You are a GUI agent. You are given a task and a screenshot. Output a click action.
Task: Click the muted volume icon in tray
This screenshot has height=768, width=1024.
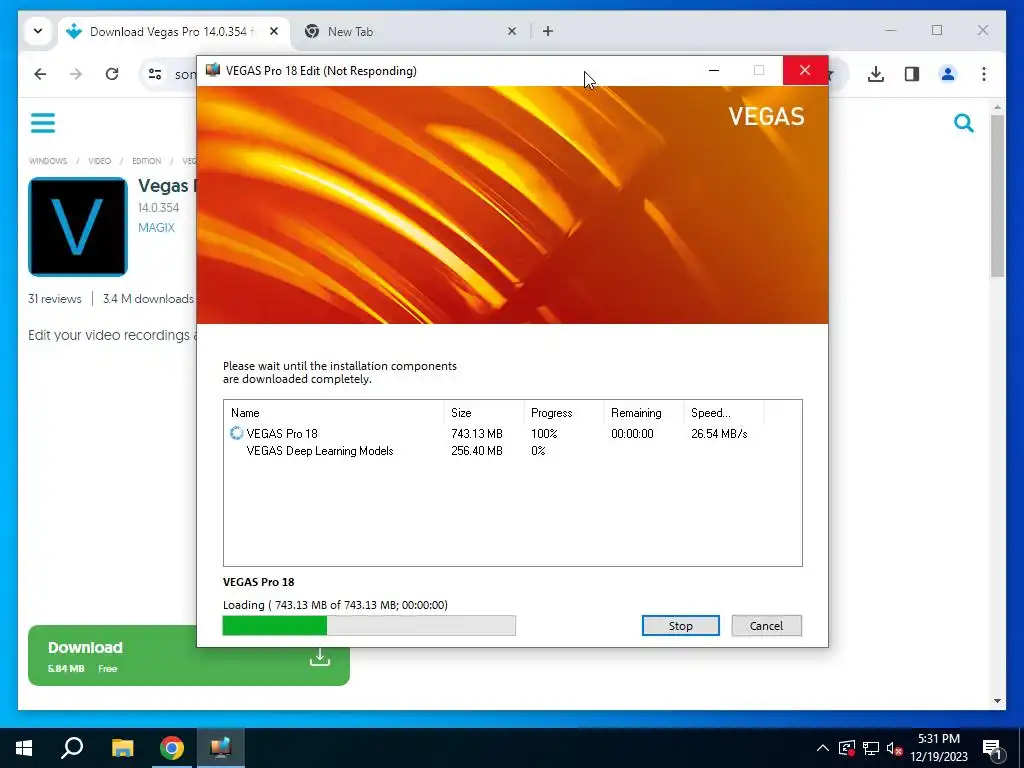click(895, 748)
